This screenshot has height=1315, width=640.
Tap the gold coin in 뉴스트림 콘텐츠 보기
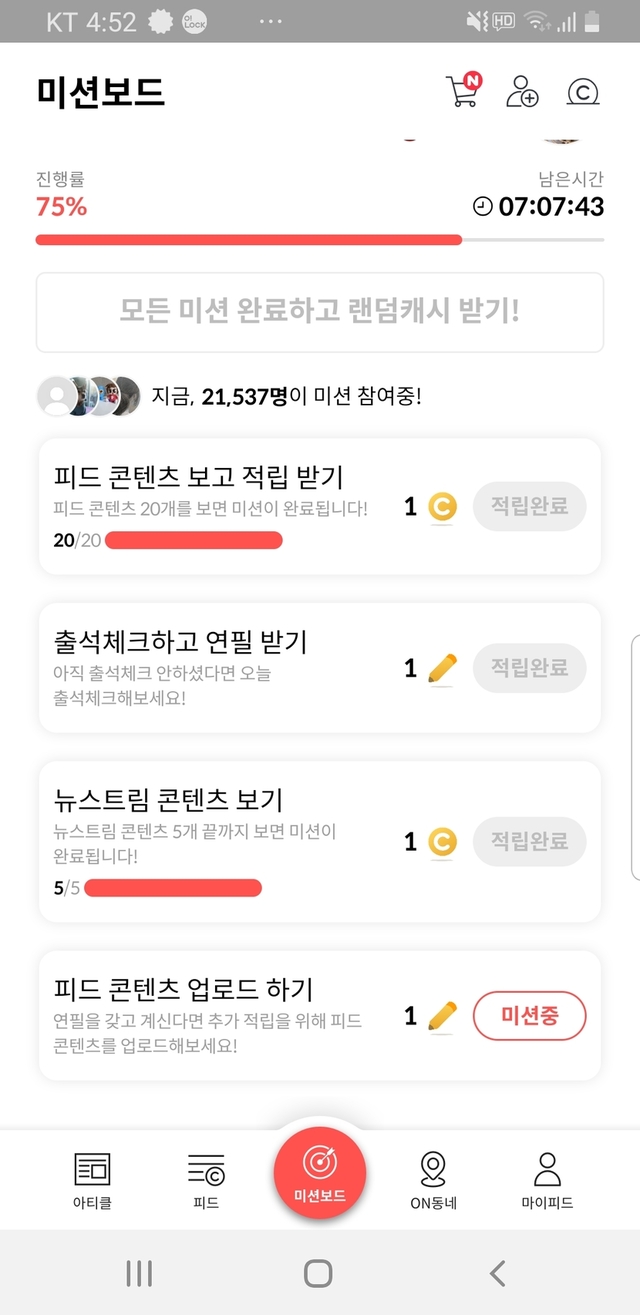click(442, 842)
